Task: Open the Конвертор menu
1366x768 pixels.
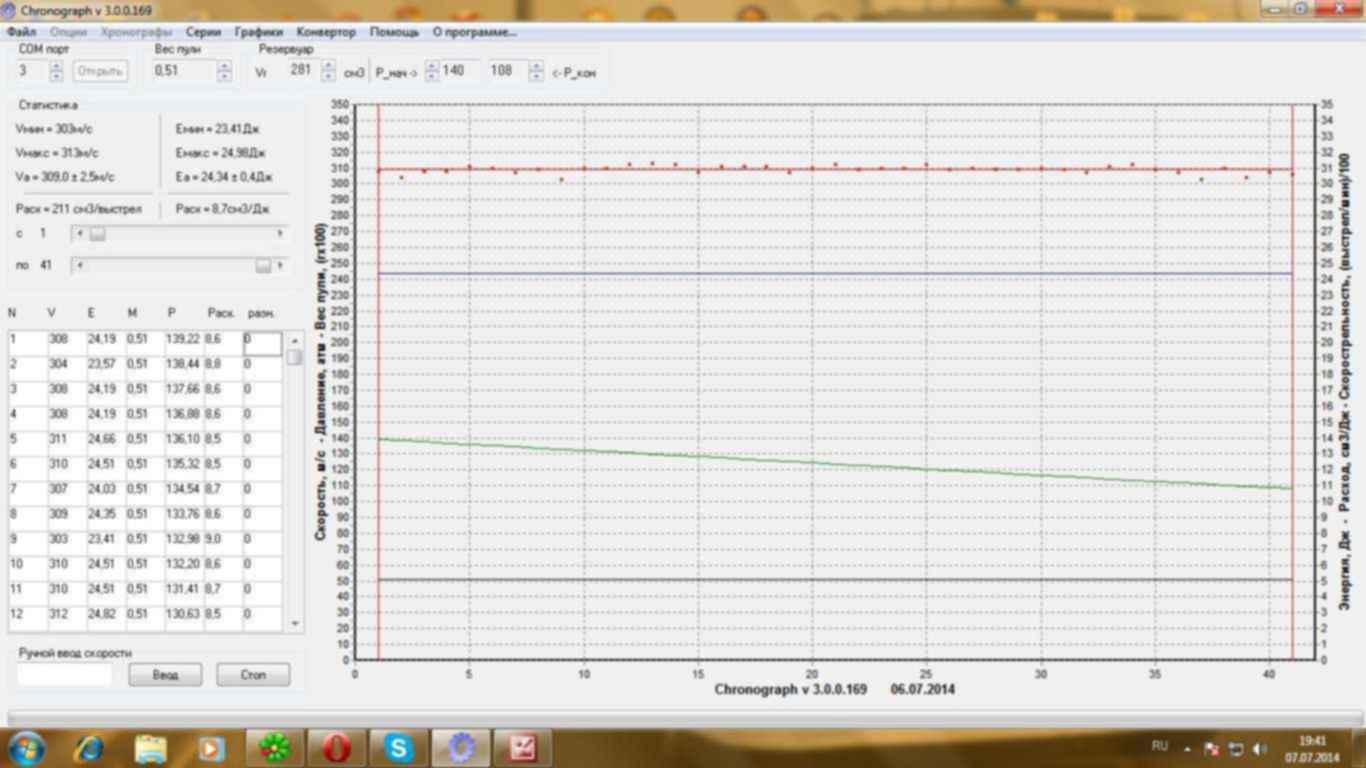Action: [326, 32]
